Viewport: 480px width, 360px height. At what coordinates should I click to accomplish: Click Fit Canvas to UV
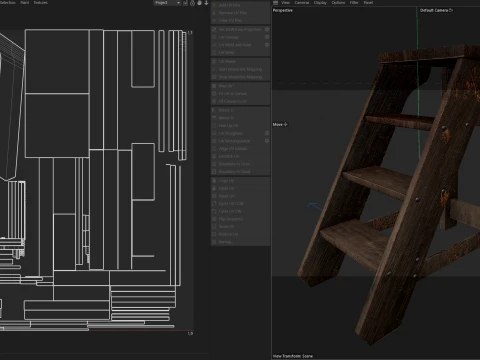pos(240,101)
